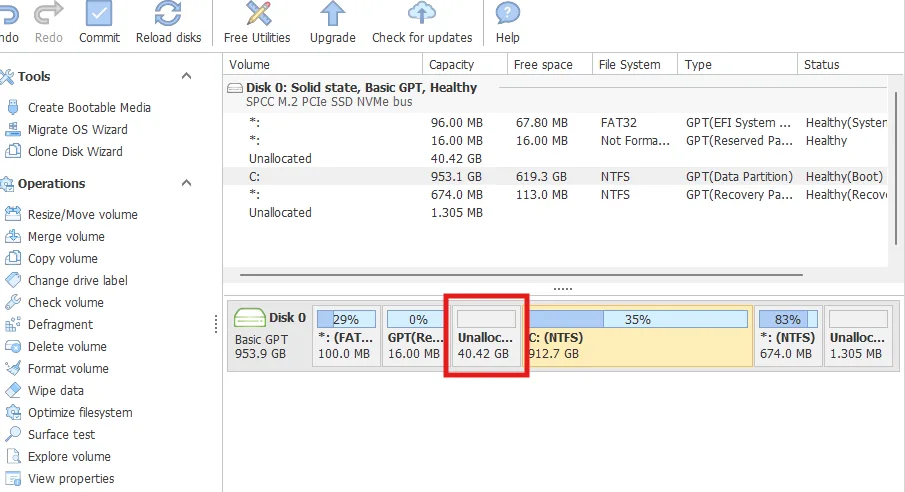This screenshot has width=905, height=492.
Task: Select the 1.305 MB Unallocated list row
Action: (555, 213)
